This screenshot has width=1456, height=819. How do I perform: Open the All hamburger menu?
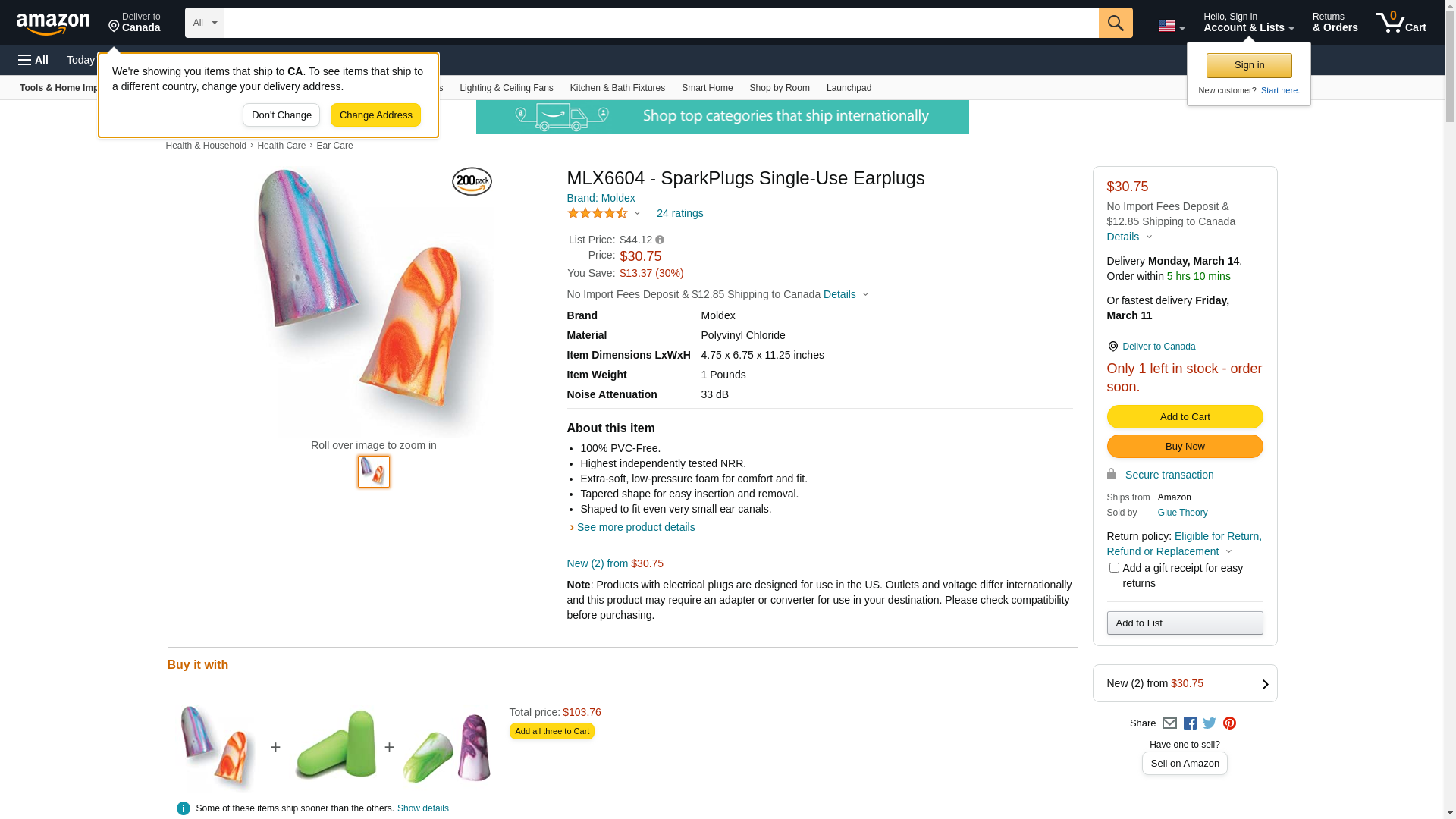point(33,60)
